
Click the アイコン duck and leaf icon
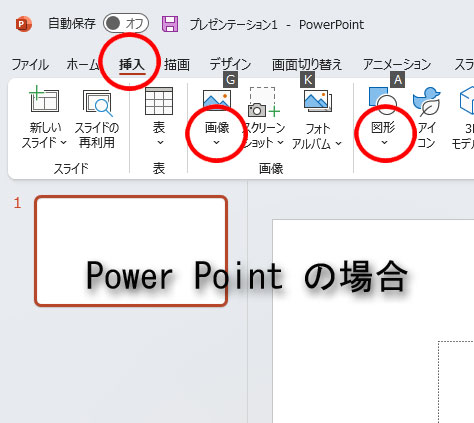[427, 101]
